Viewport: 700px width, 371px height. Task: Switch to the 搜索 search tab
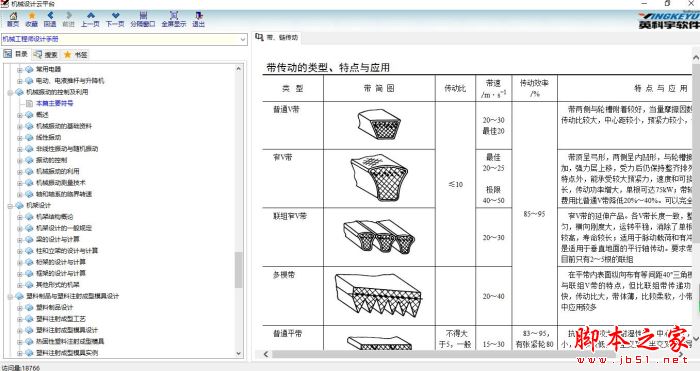pyautogui.click(x=46, y=54)
